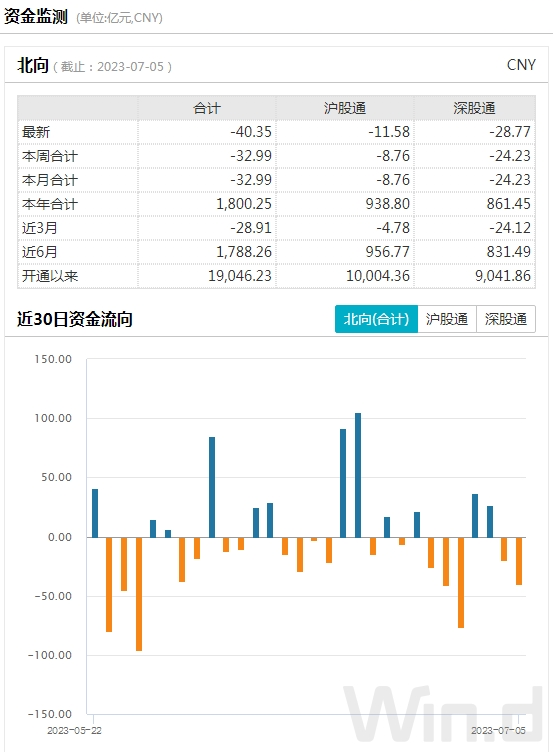Image resolution: width=553 pixels, height=752 pixels.
Task: Click the lowest orange bar near -100
Action: [x=139, y=594]
